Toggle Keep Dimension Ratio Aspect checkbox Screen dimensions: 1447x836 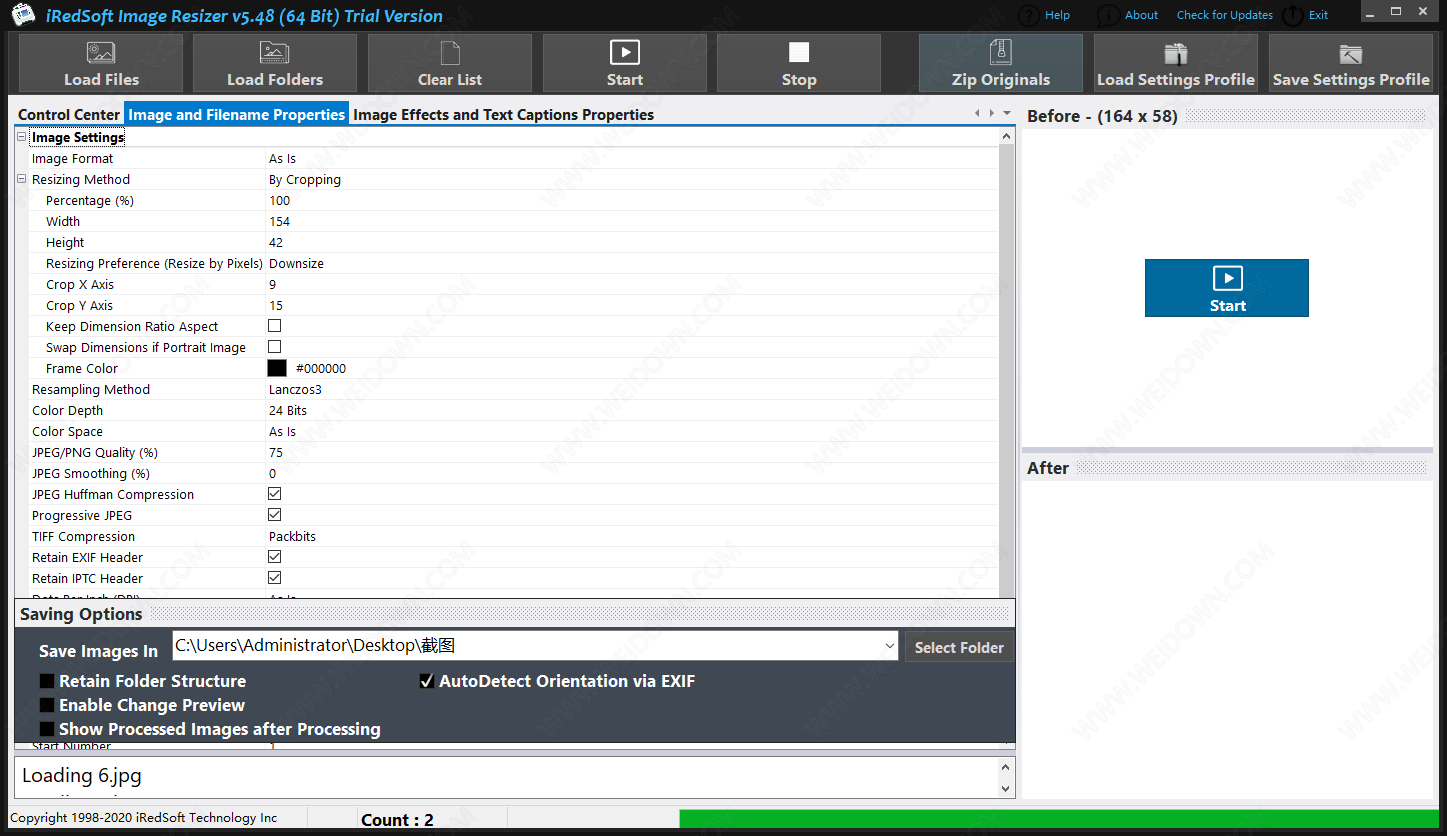click(275, 326)
